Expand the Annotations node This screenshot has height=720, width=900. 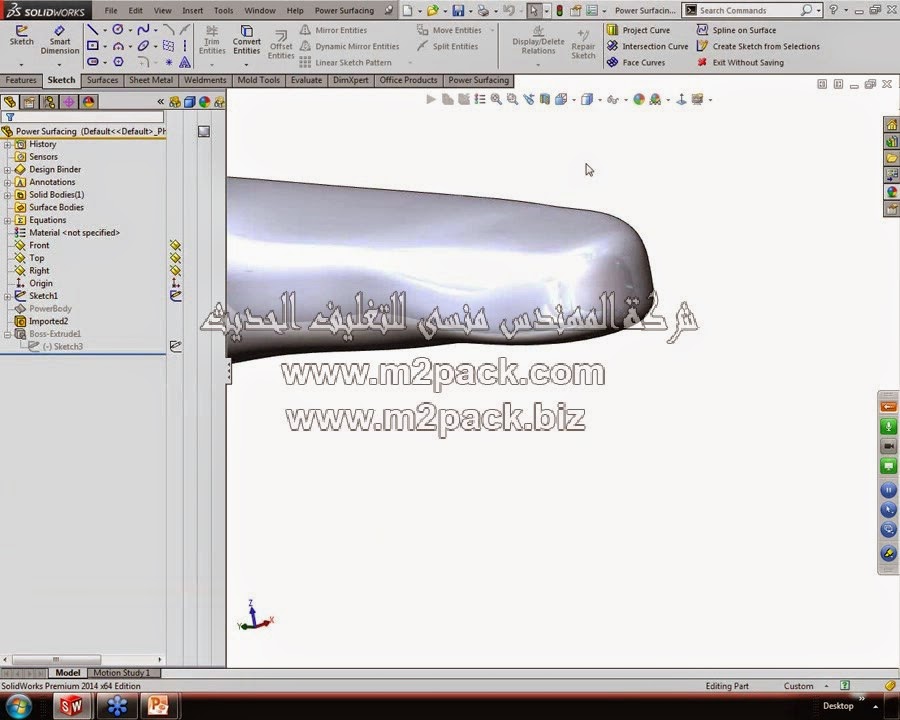tap(7, 183)
